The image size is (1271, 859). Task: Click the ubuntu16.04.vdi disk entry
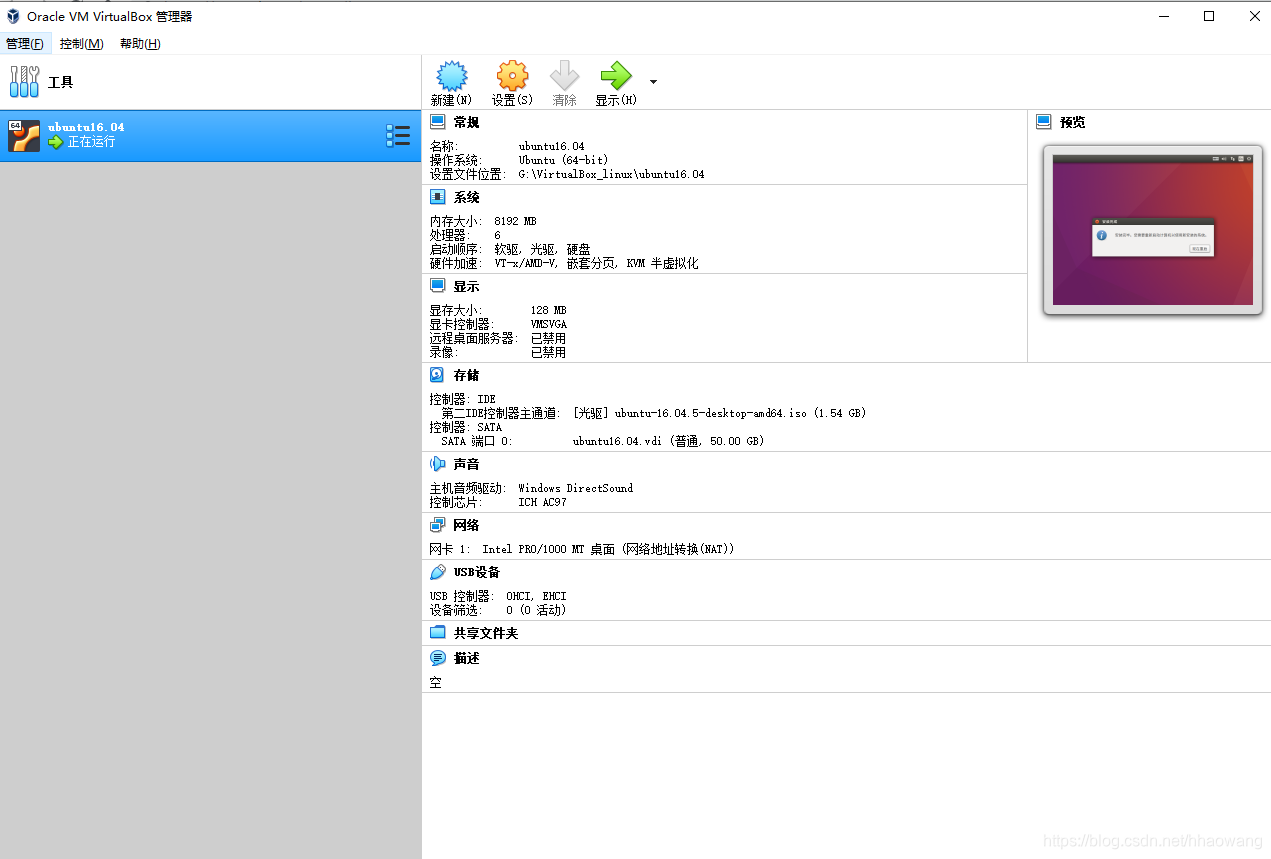click(x=668, y=441)
